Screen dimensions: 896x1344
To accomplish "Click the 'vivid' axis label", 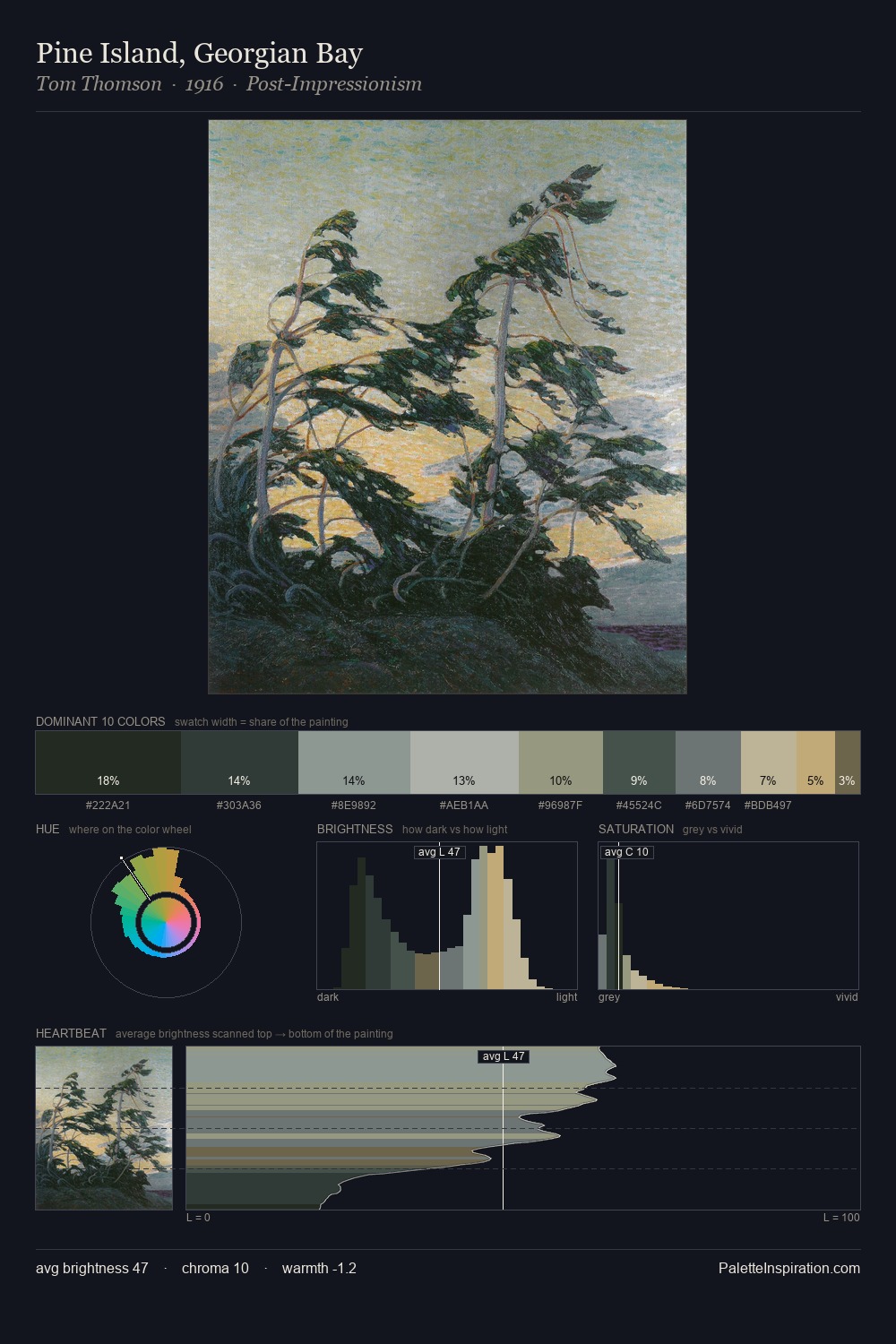I will point(847,997).
